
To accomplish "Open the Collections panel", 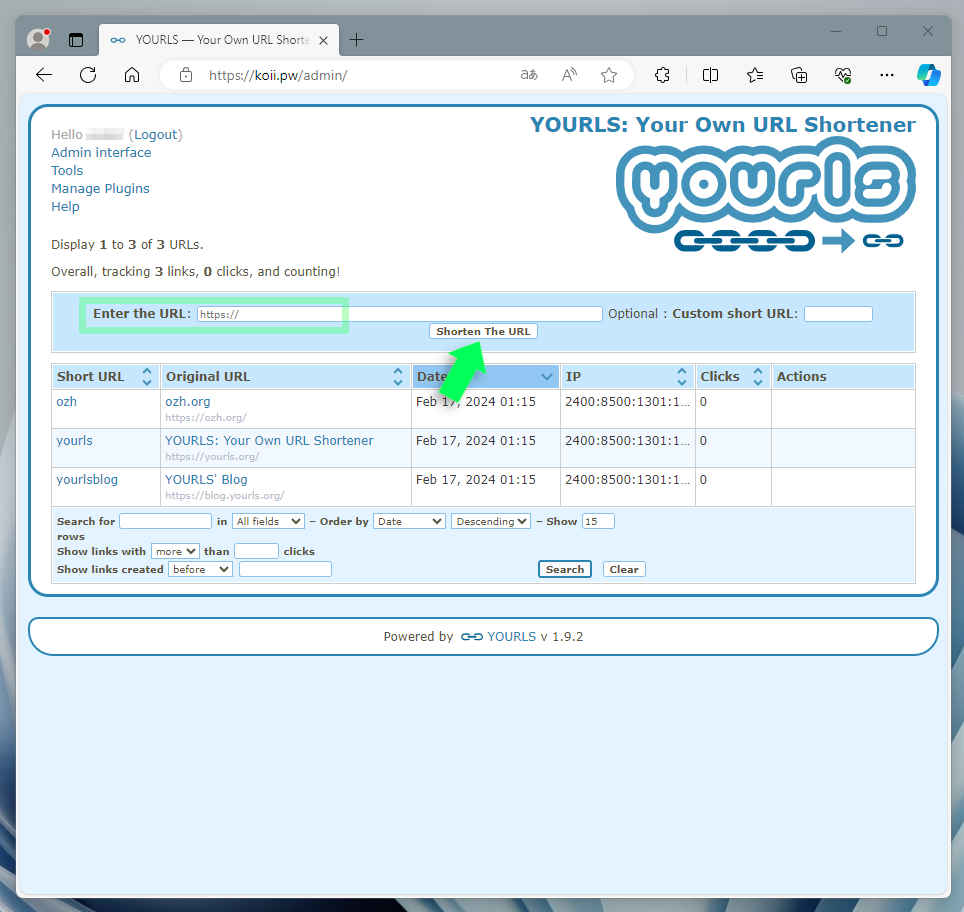I will pyautogui.click(x=799, y=75).
